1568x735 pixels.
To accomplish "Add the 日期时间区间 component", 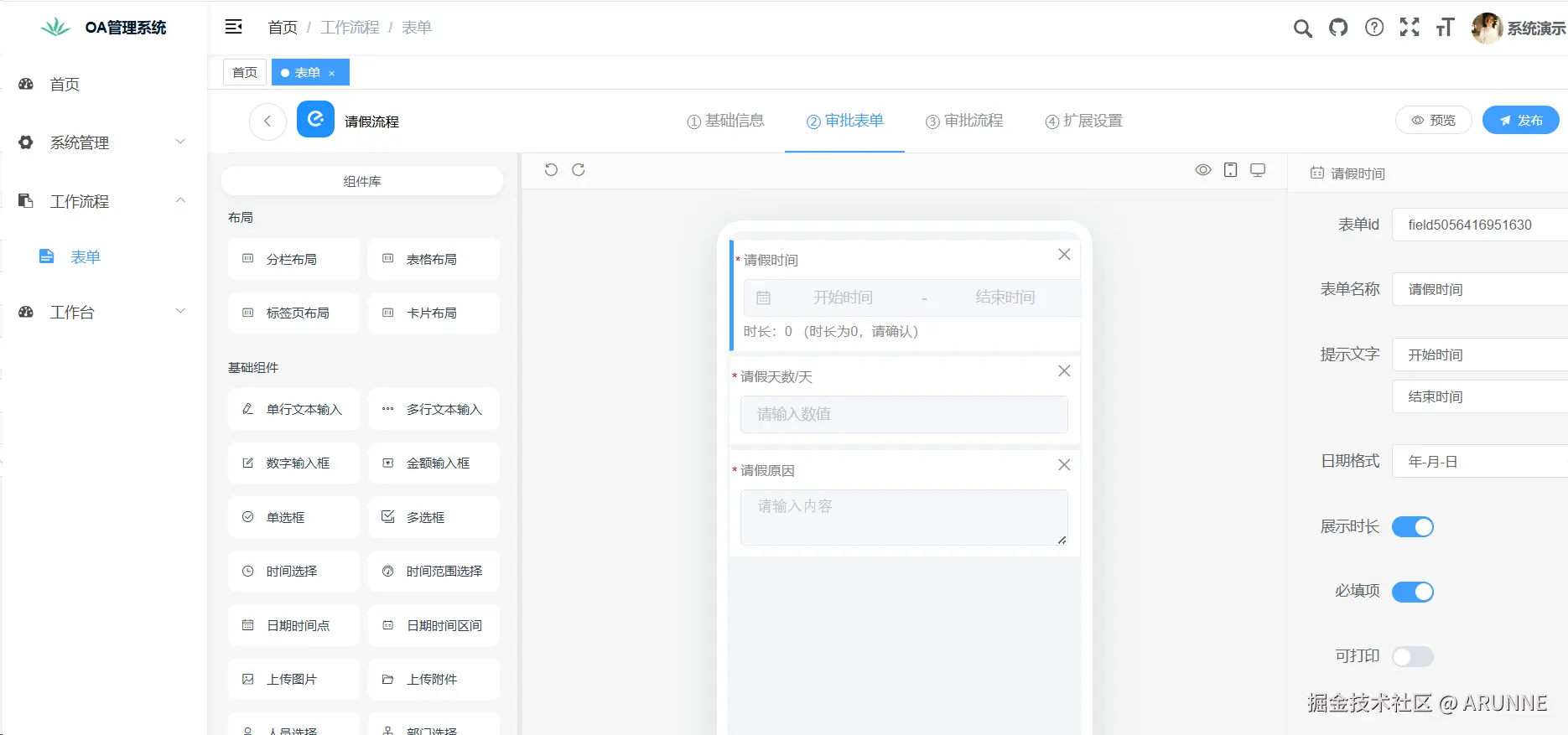I will [x=434, y=625].
